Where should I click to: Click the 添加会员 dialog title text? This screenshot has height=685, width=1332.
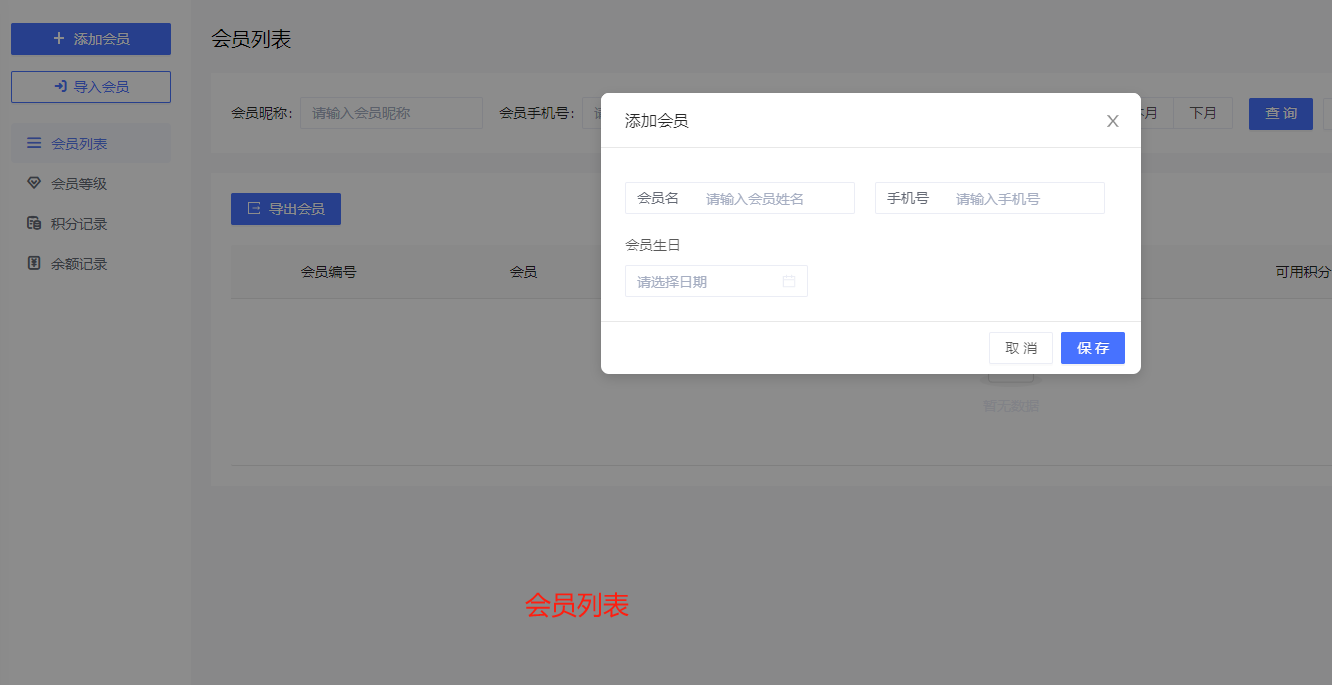[x=656, y=121]
